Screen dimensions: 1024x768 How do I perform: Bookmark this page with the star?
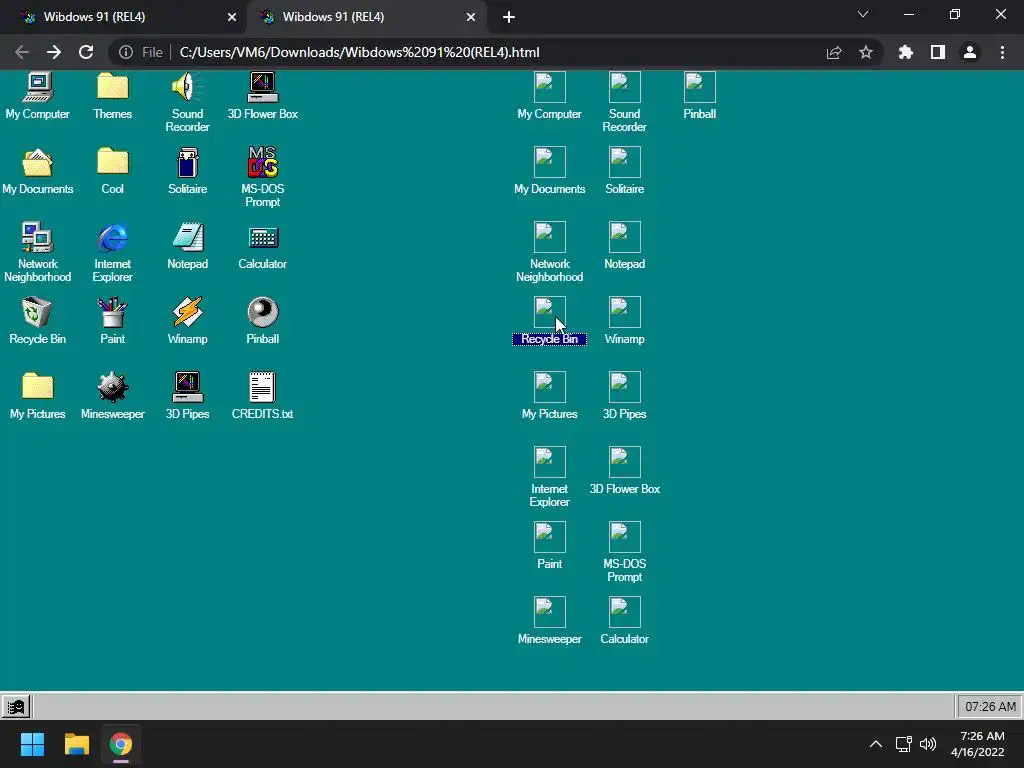866,52
